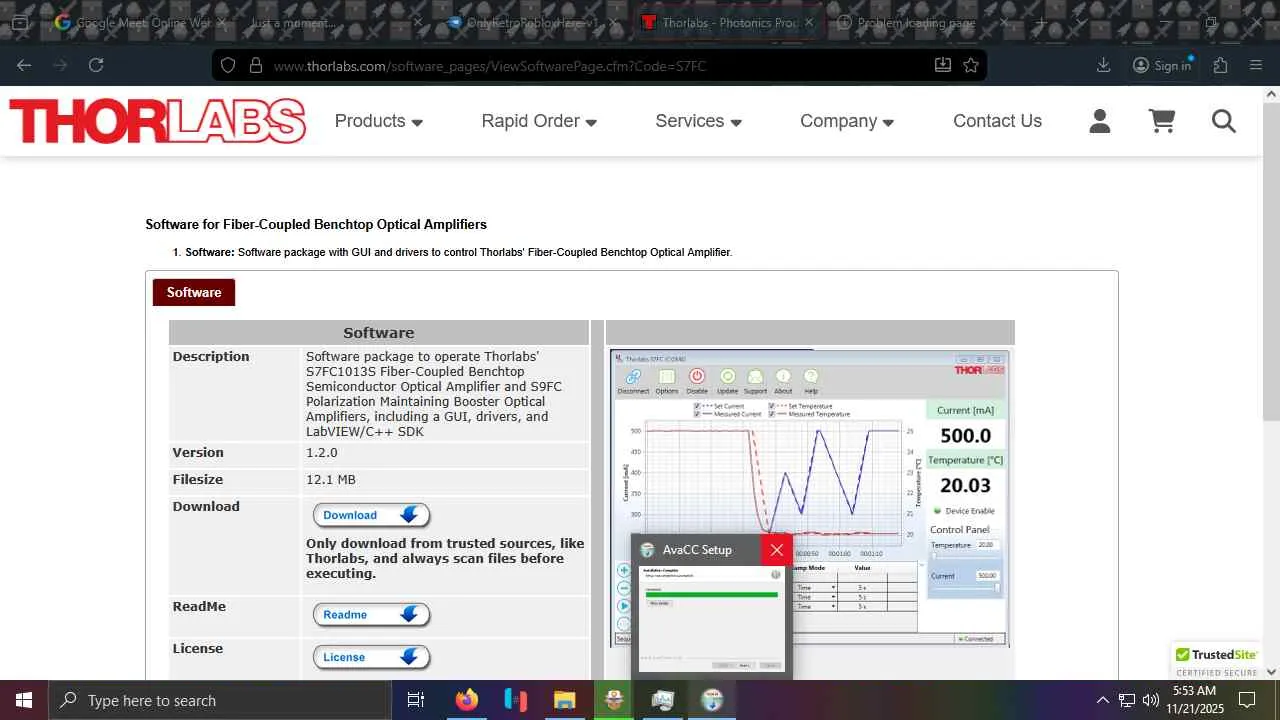The width and height of the screenshot is (1280, 720).
Task: Expand the Services menu
Action: 699,121
